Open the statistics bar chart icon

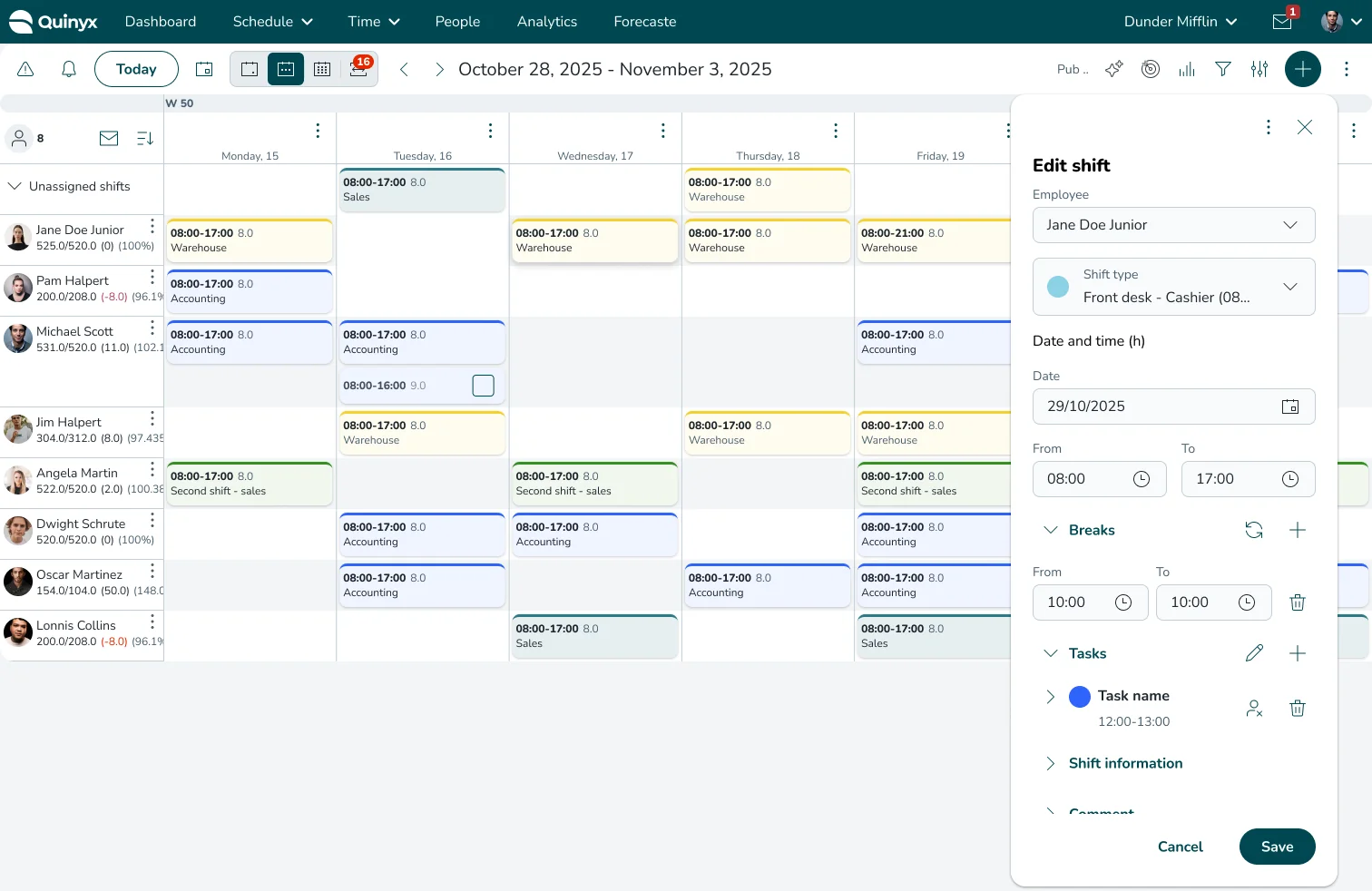(1187, 69)
